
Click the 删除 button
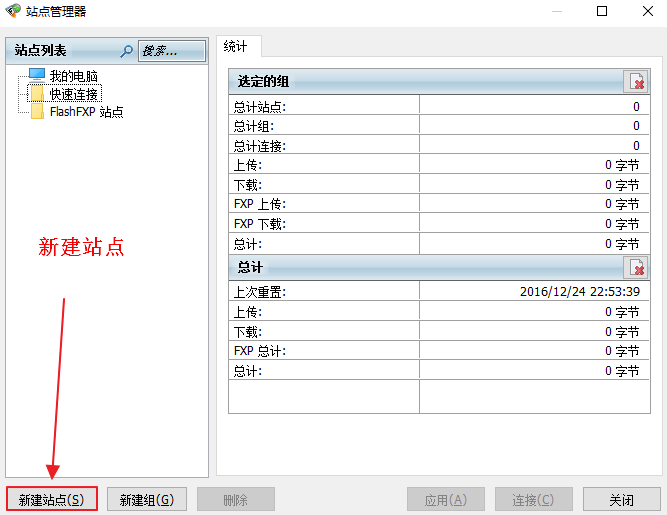click(235, 499)
